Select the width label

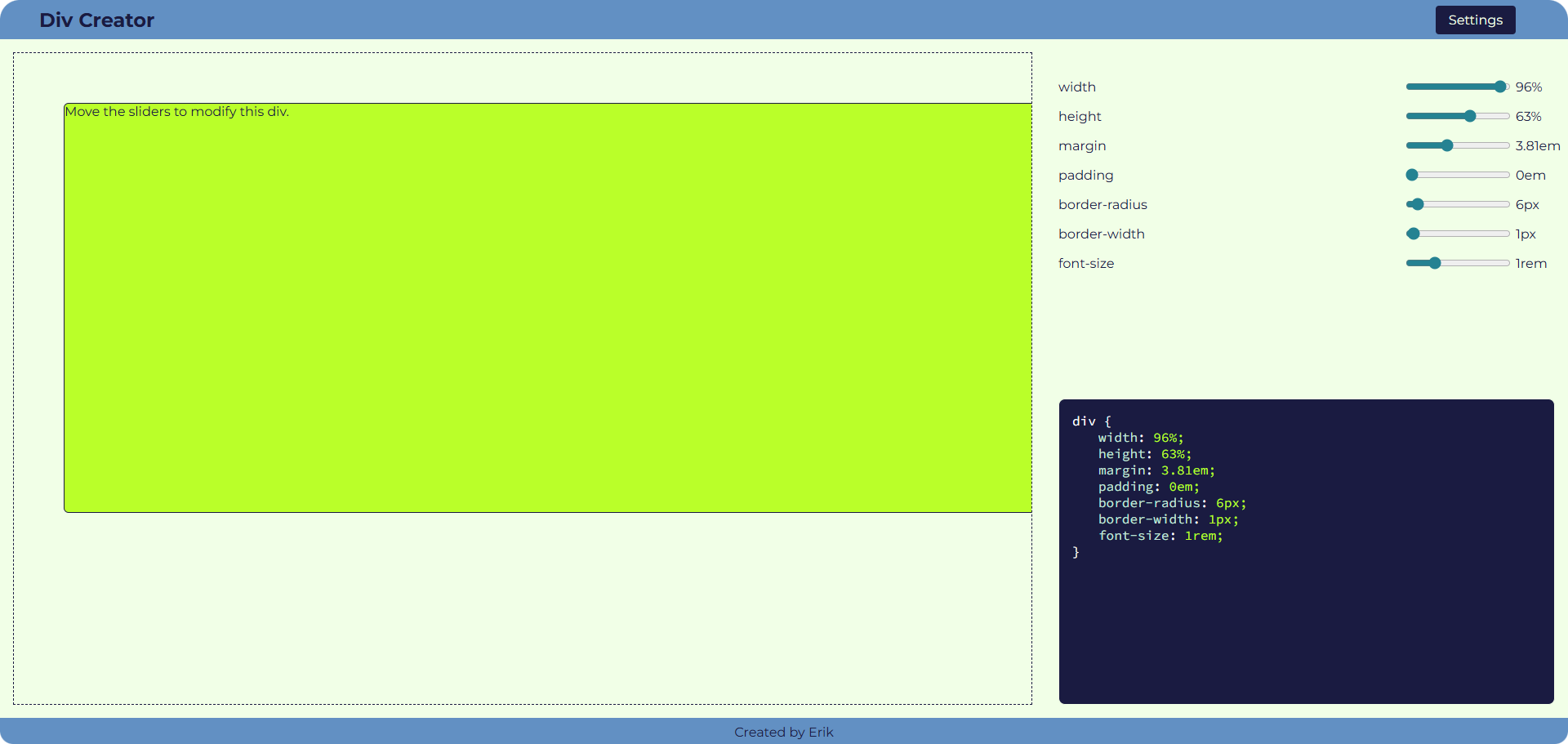click(1077, 87)
